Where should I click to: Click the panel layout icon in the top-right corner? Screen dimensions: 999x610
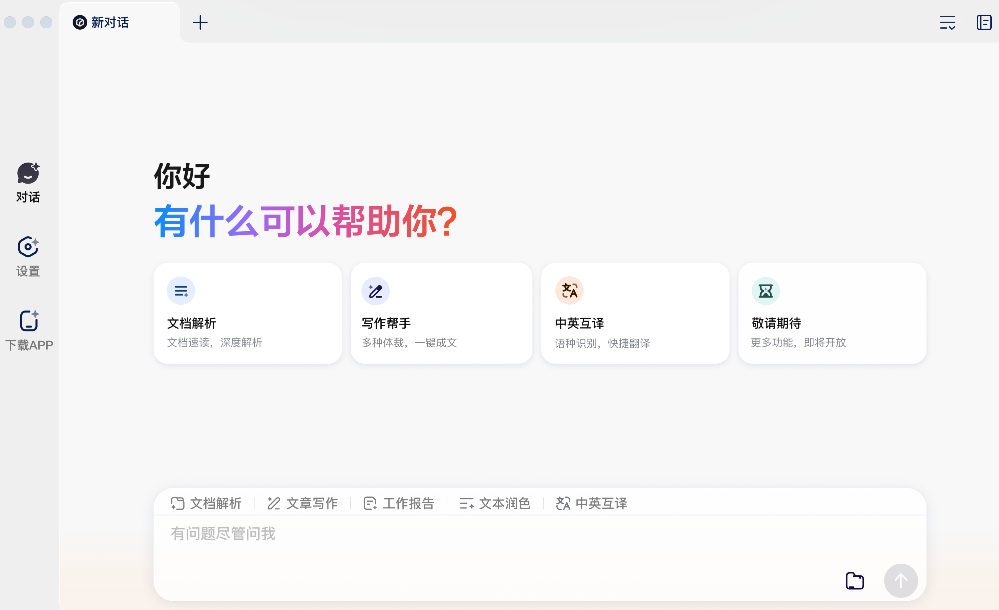[985, 22]
